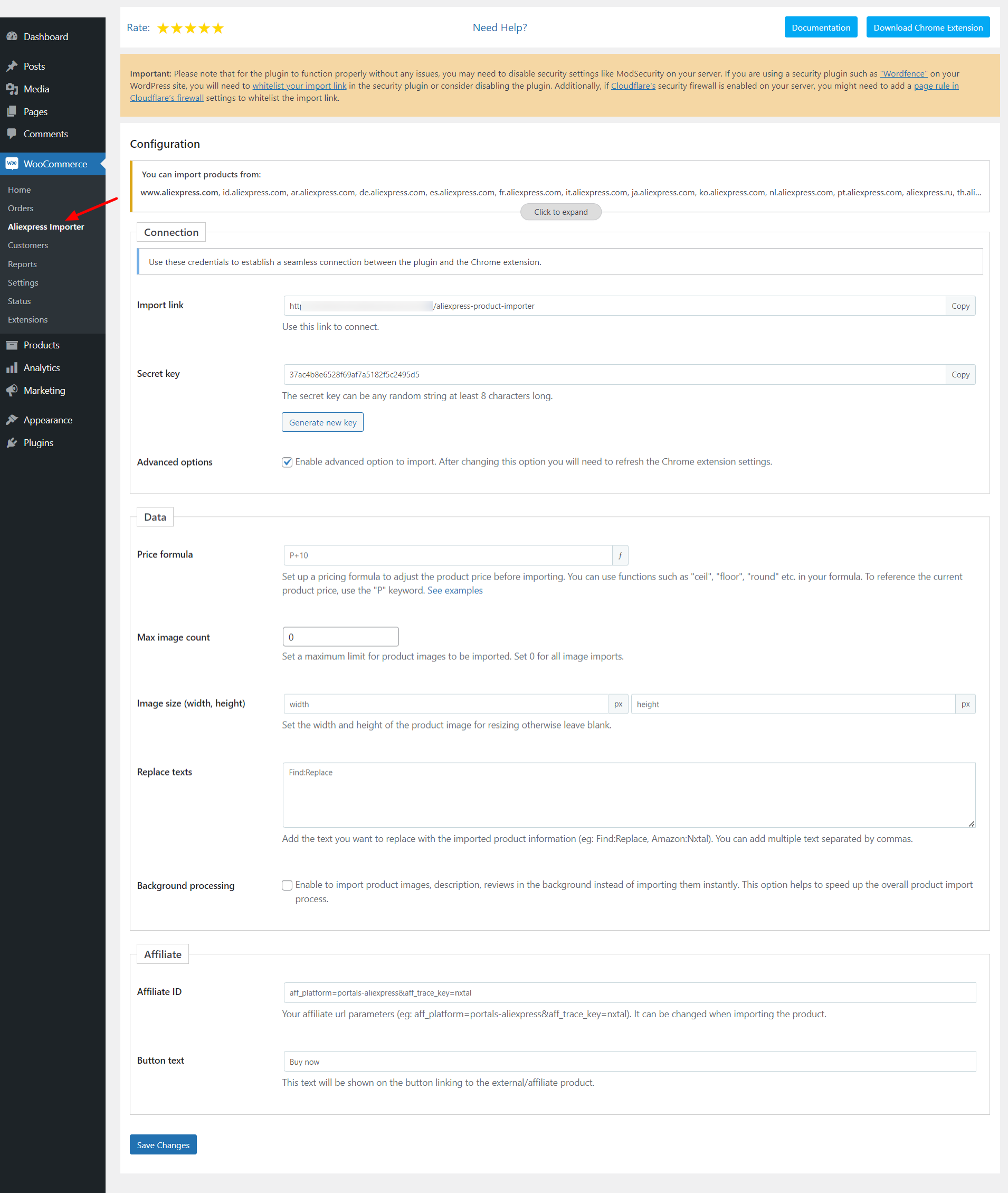Open the Documentation button
Image resolution: width=1008 pixels, height=1193 pixels.
click(x=821, y=27)
